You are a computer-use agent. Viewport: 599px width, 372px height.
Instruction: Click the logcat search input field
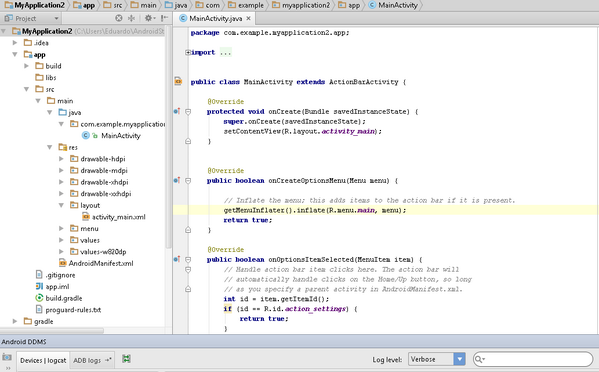[533, 359]
